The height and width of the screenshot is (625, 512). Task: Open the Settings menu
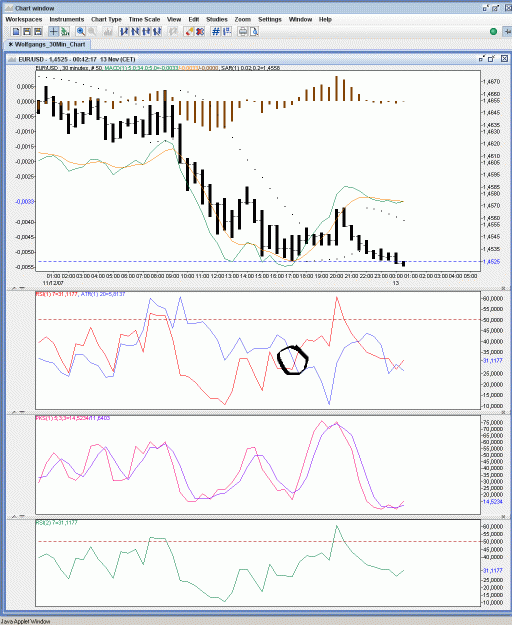click(270, 19)
